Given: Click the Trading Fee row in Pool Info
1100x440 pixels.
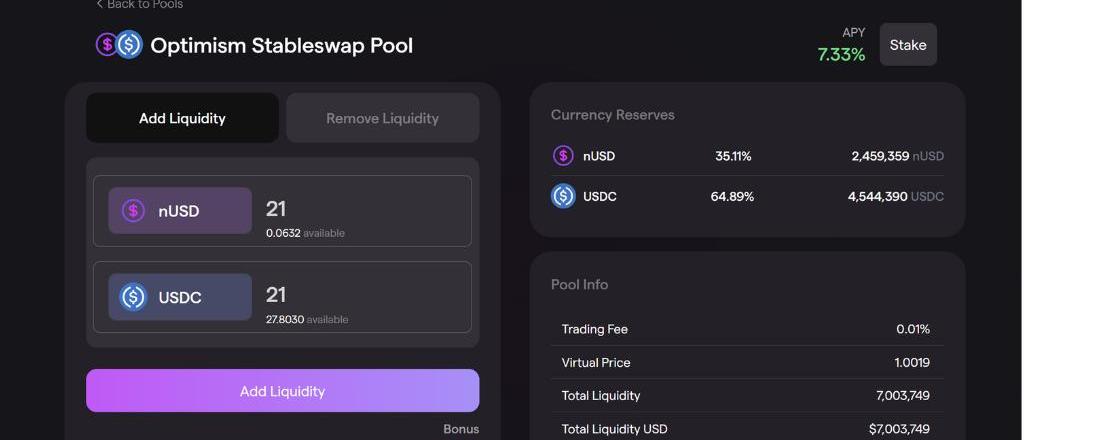Looking at the screenshot, I should (x=745, y=329).
